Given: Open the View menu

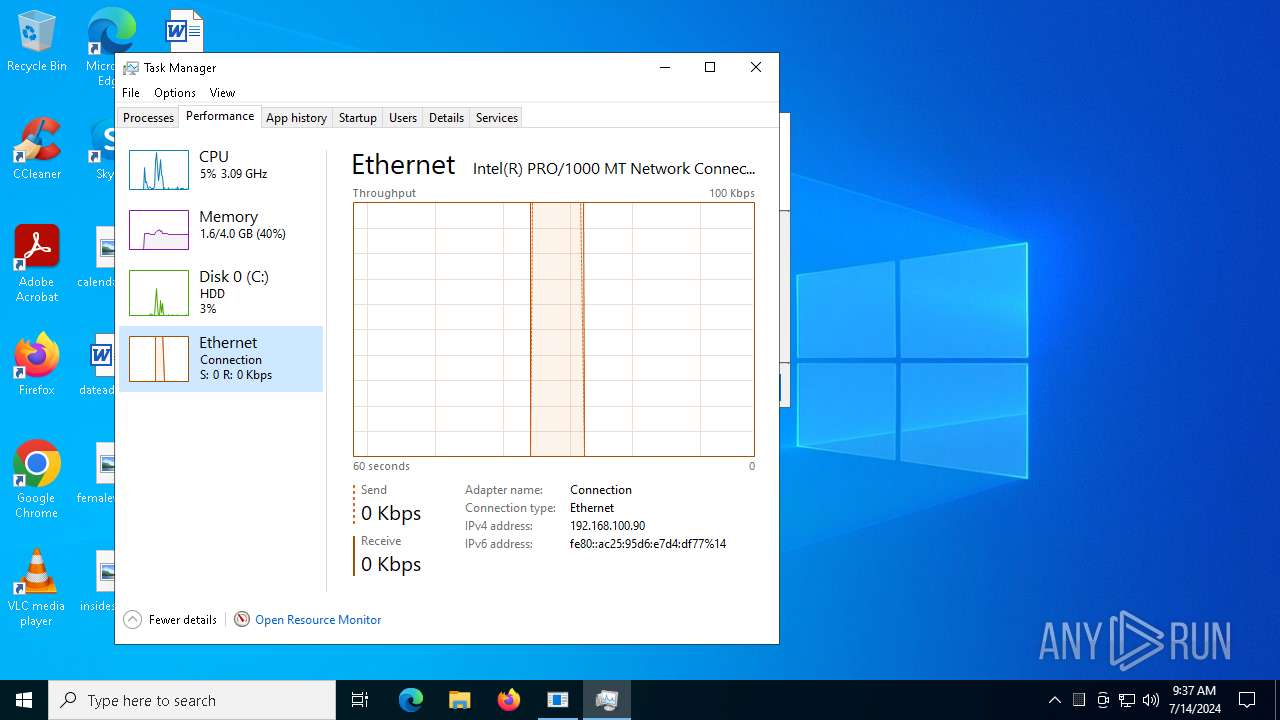Looking at the screenshot, I should [x=222, y=93].
